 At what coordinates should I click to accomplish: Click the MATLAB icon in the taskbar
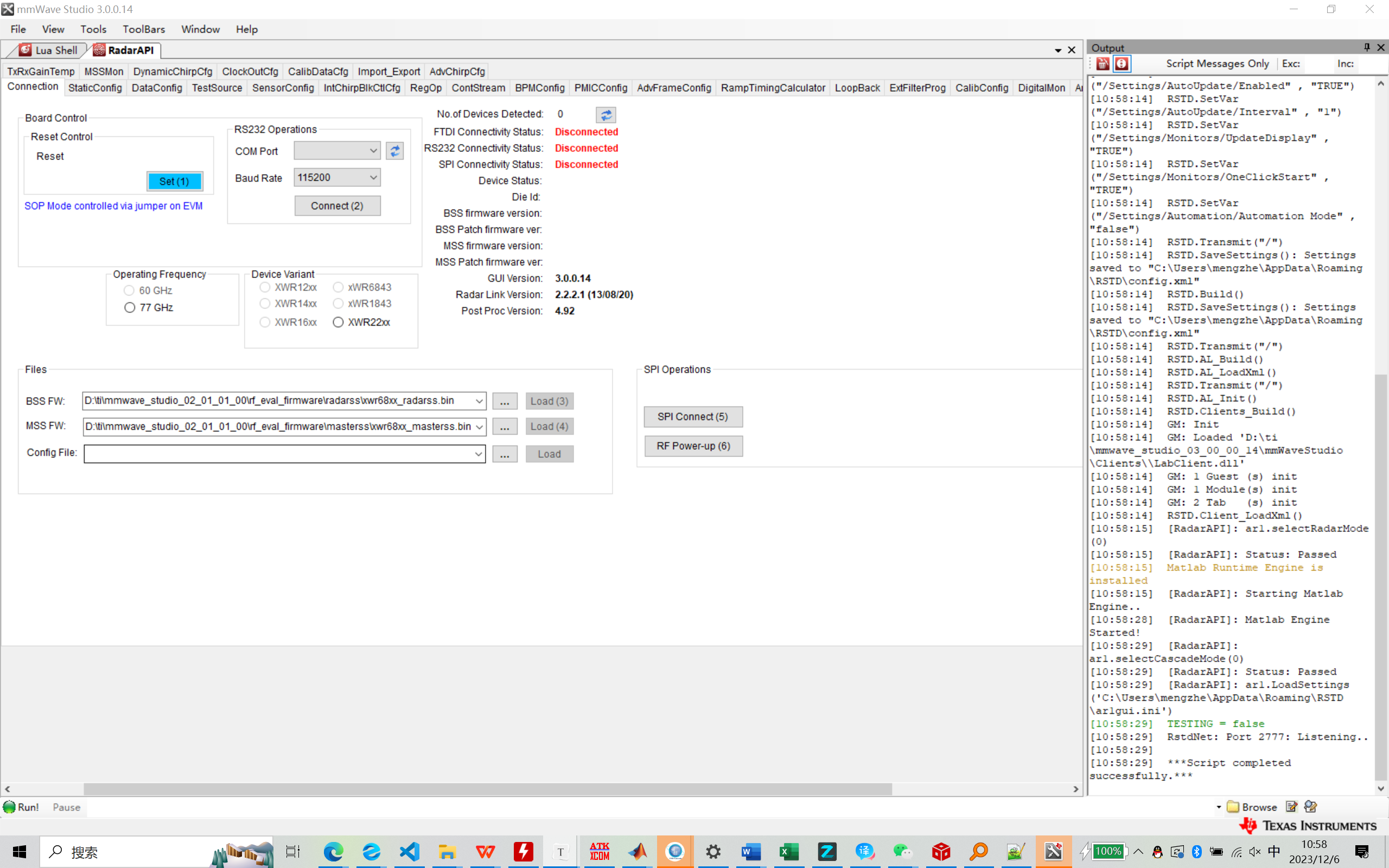[x=637, y=851]
